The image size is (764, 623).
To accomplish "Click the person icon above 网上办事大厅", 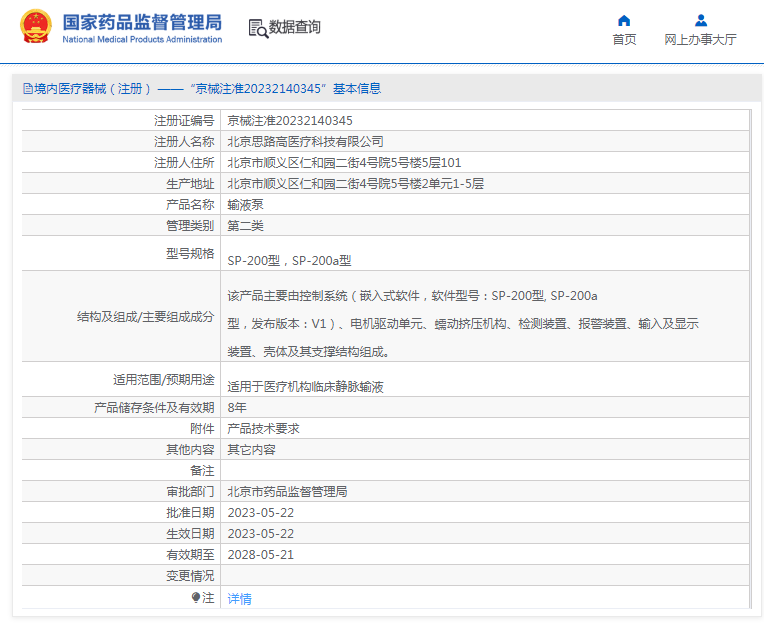I will (700, 20).
